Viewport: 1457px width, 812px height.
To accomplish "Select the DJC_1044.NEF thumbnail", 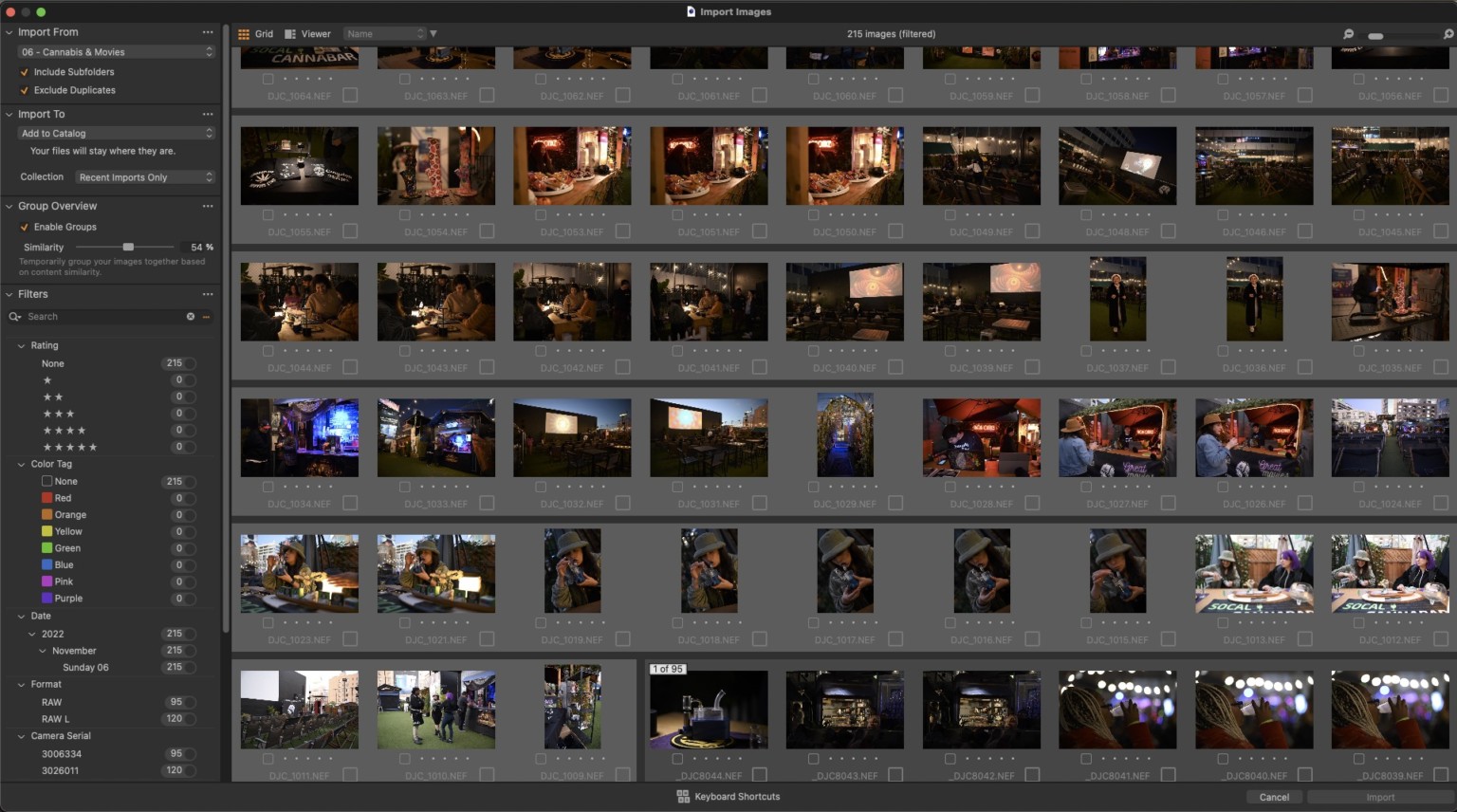I will tap(300, 301).
